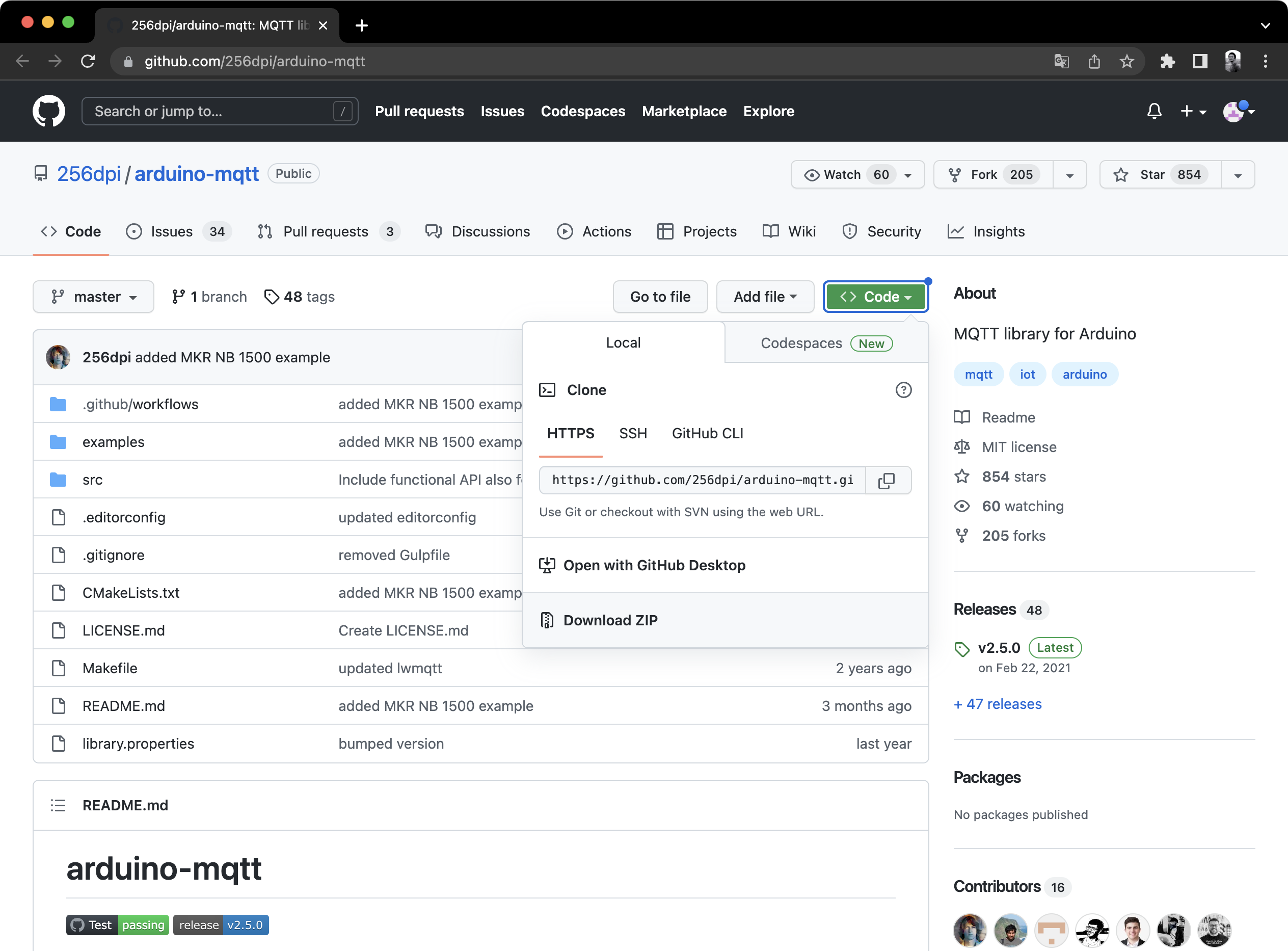Fork the repository
The width and height of the screenshot is (1288, 951).
[x=994, y=174]
